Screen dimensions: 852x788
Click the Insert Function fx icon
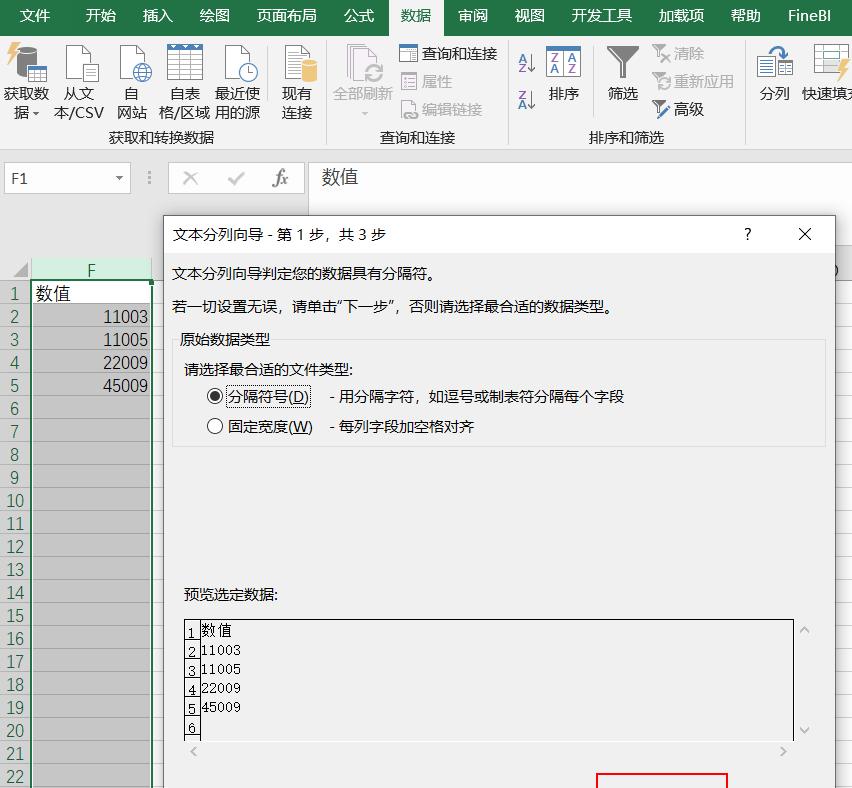[280, 178]
